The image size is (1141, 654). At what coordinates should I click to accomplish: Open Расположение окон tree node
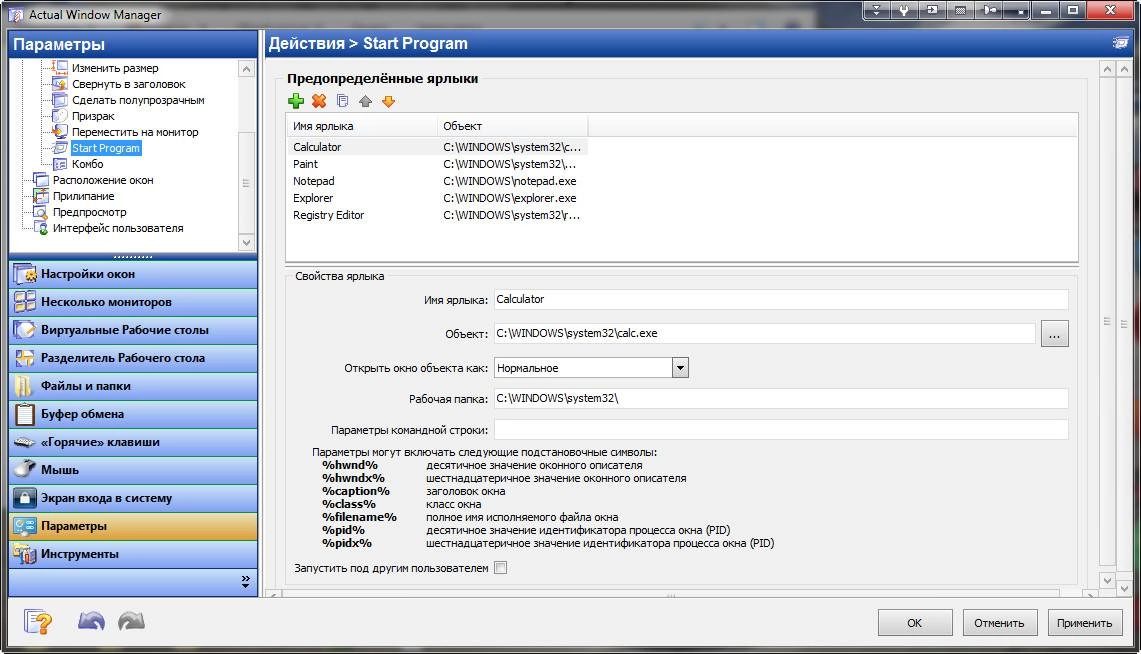pyautogui.click(x=103, y=180)
